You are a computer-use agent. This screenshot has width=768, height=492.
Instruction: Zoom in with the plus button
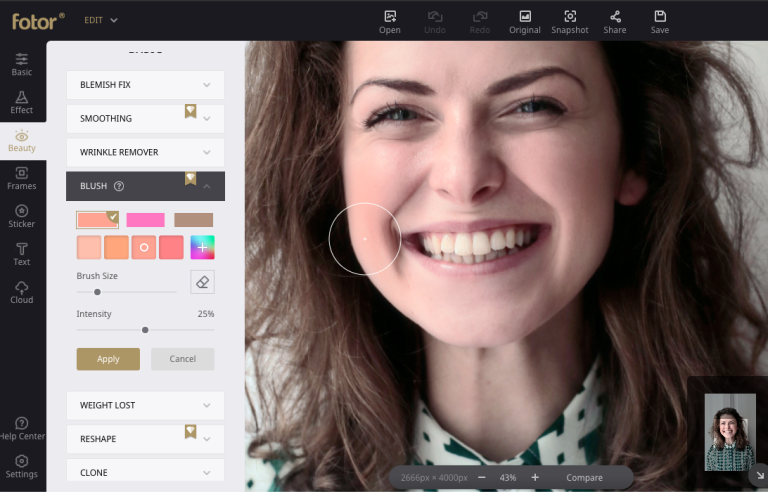[535, 477]
